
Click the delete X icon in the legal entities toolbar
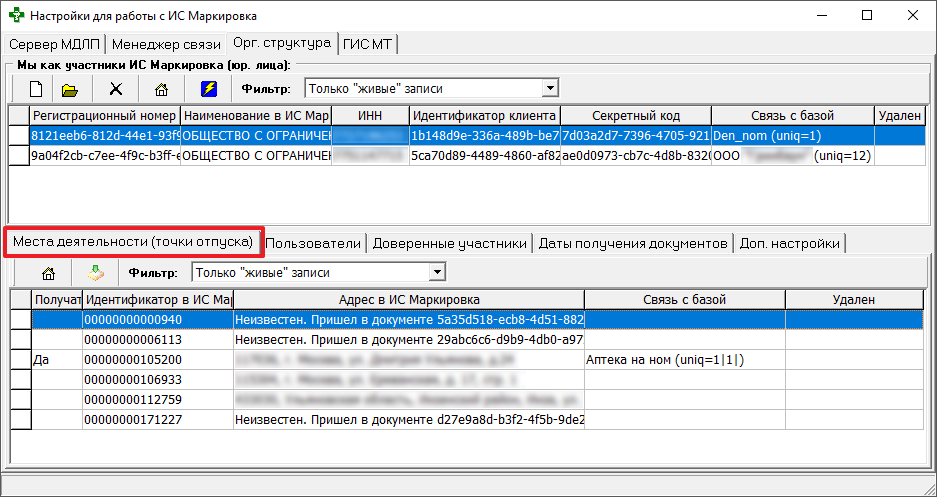pyautogui.click(x=115, y=89)
